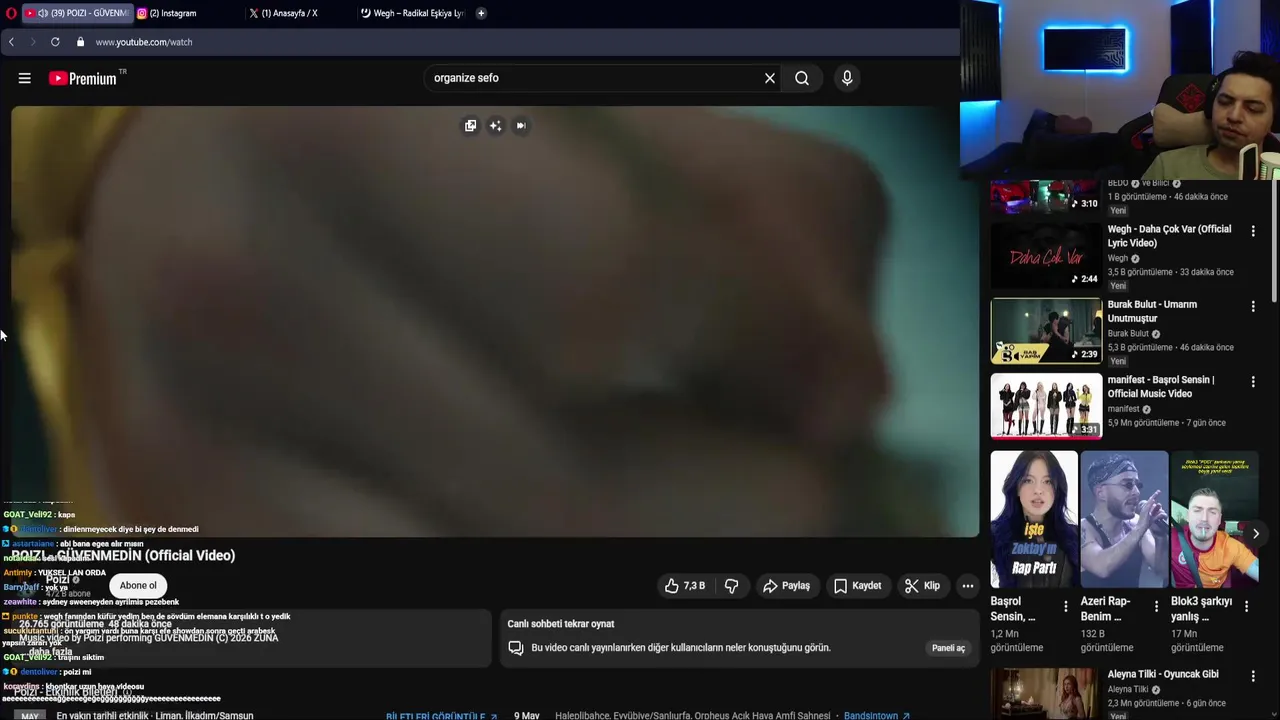Open Blok3 şarkıyı yanlış short thumbnail
1280x720 pixels.
coord(1214,519)
